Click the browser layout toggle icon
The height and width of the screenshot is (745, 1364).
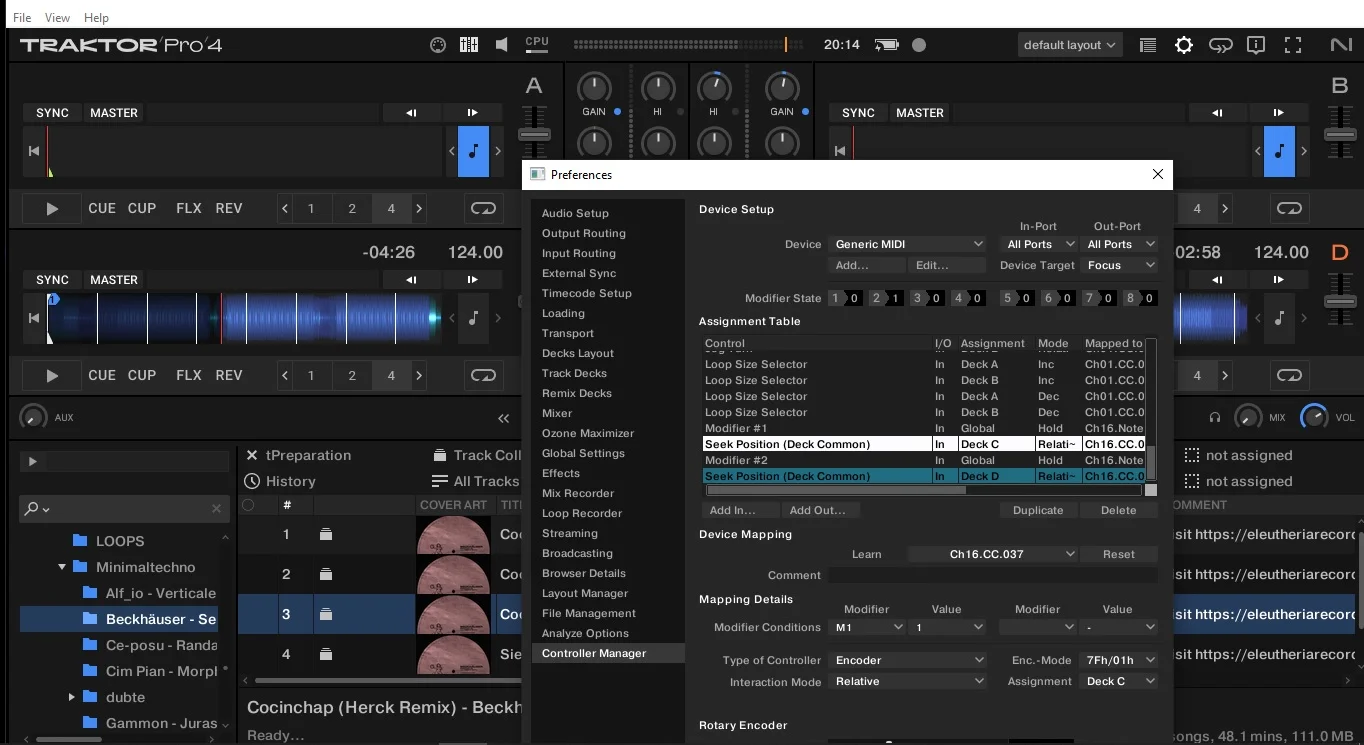[1148, 45]
